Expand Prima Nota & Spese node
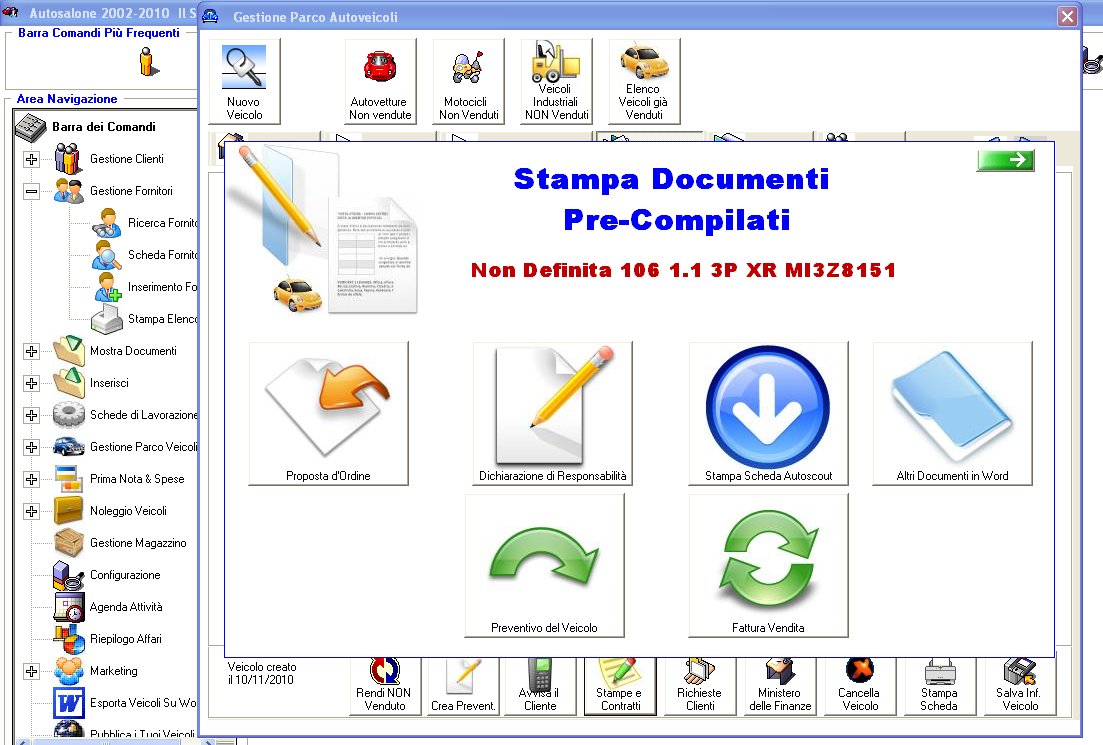Screen dimensions: 1103x745 32,479
